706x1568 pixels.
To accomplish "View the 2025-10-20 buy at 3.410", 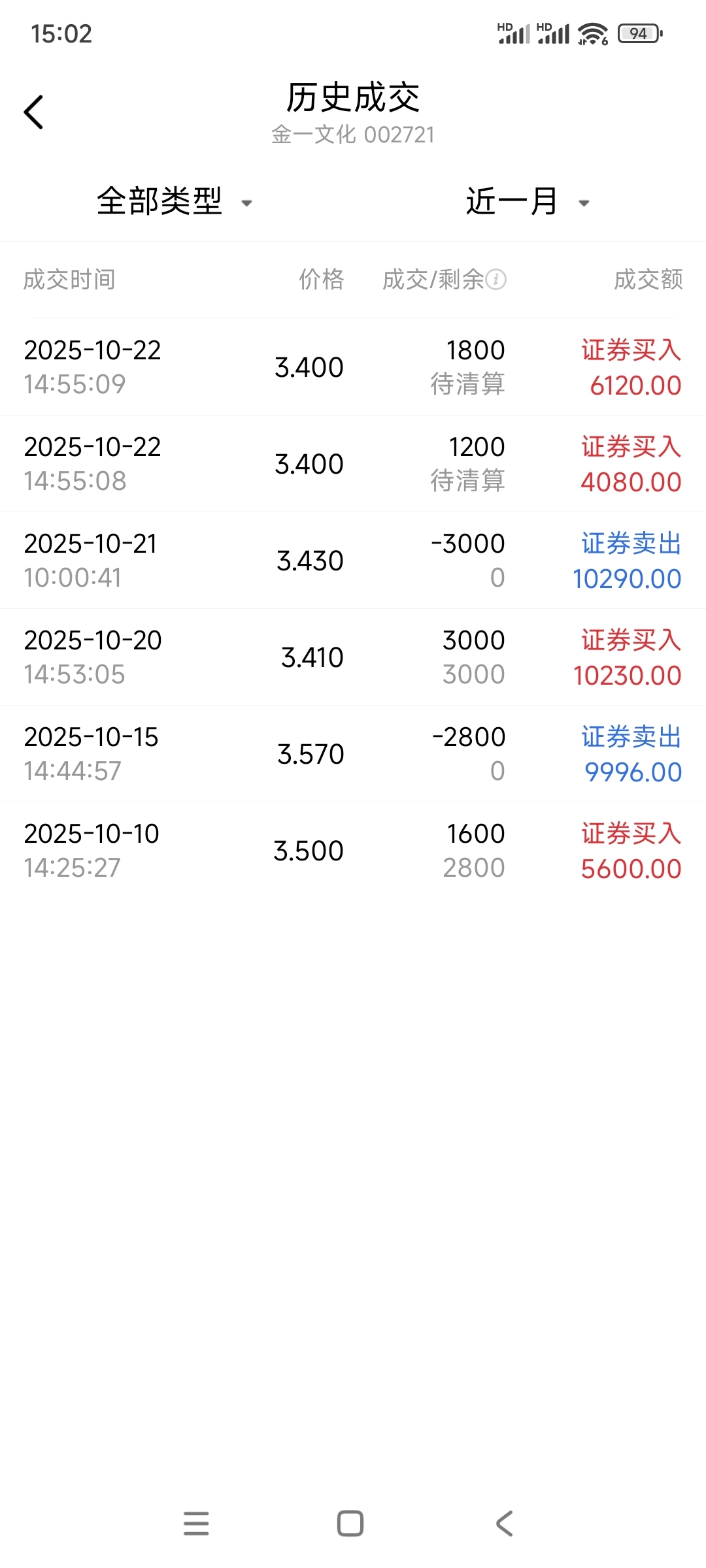I will click(x=353, y=657).
